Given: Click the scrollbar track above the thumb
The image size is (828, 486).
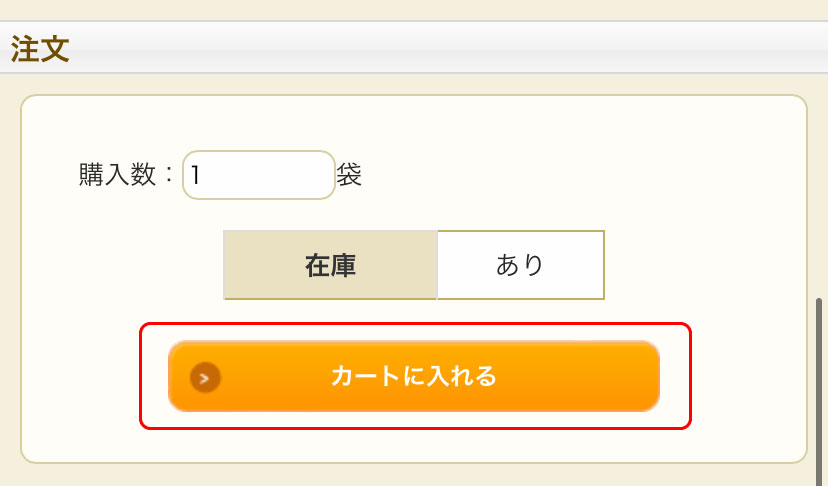Looking at the screenshot, I should tap(819, 185).
